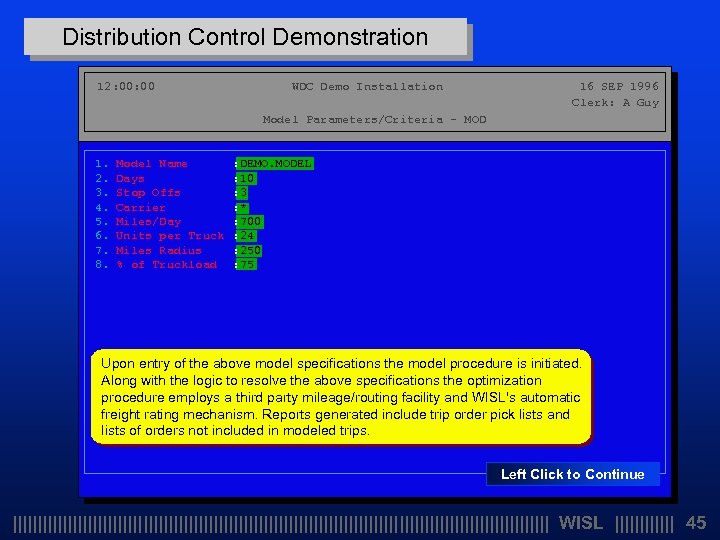Click the '1. Model Name' label

click(x=141, y=163)
